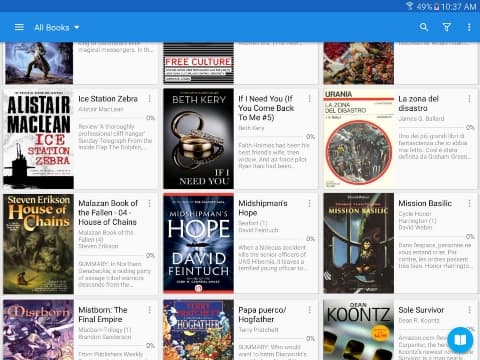Tap the floating open-book reading button
This screenshot has width=480, height=360.
coord(460,340)
